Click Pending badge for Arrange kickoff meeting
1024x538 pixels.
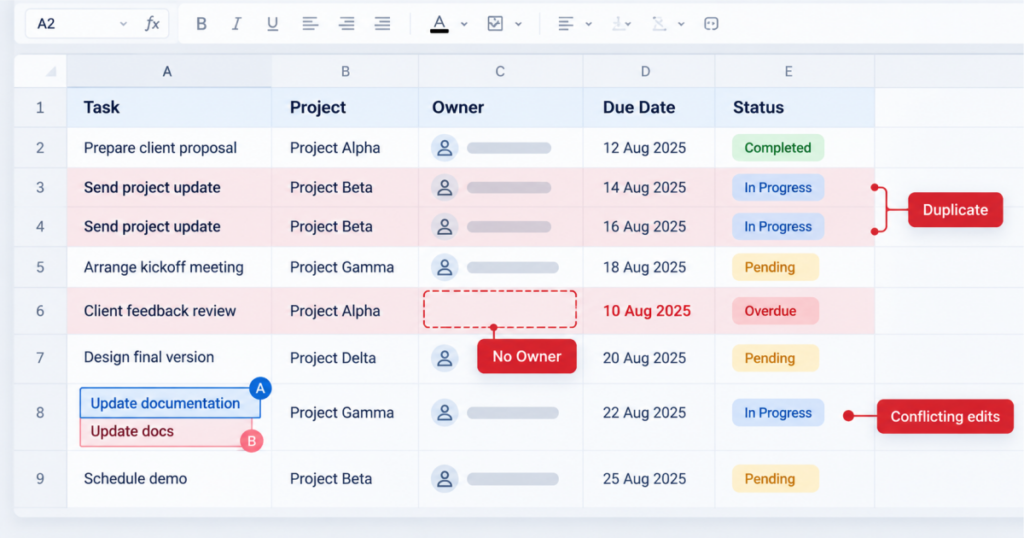(775, 267)
